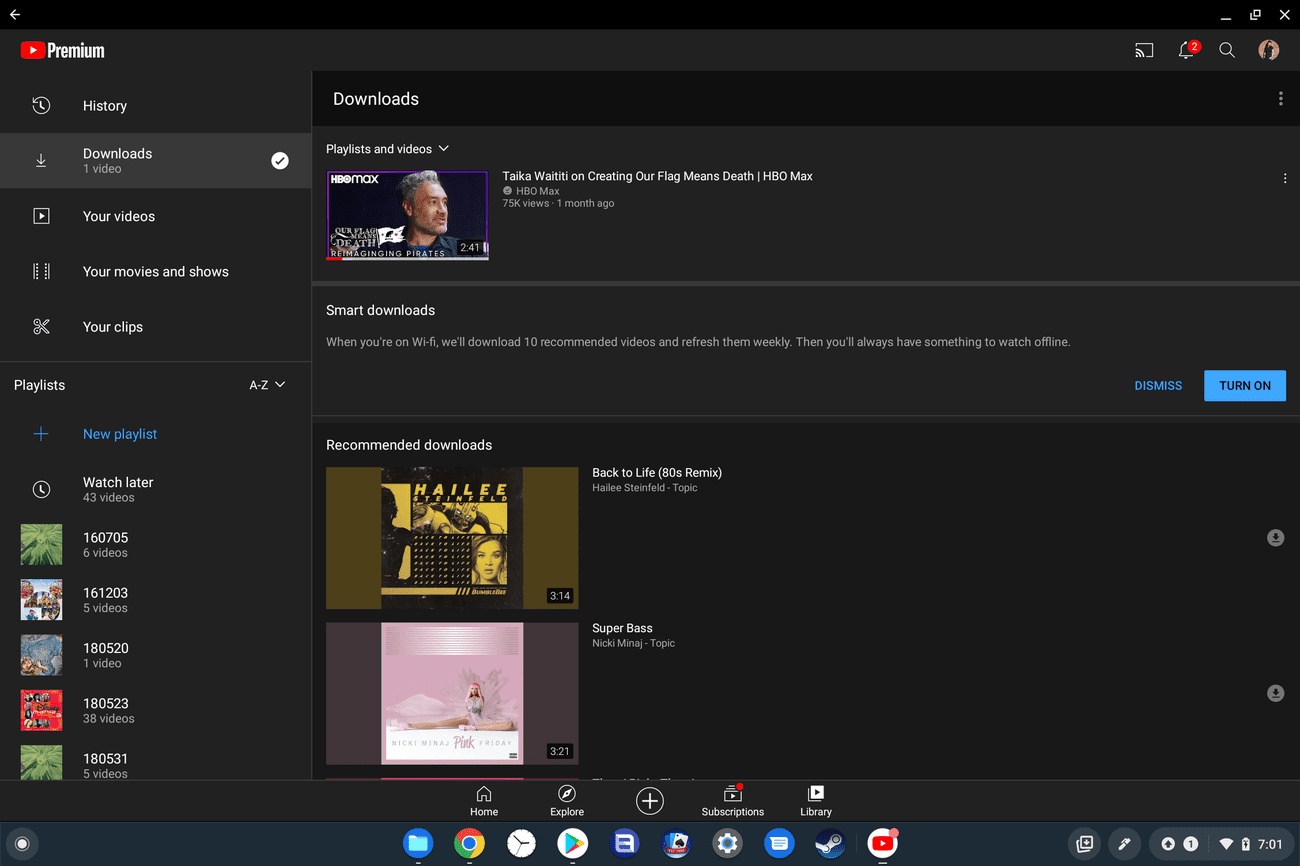Select Your clips in the sidebar
Image resolution: width=1300 pixels, height=866 pixels.
tap(113, 327)
